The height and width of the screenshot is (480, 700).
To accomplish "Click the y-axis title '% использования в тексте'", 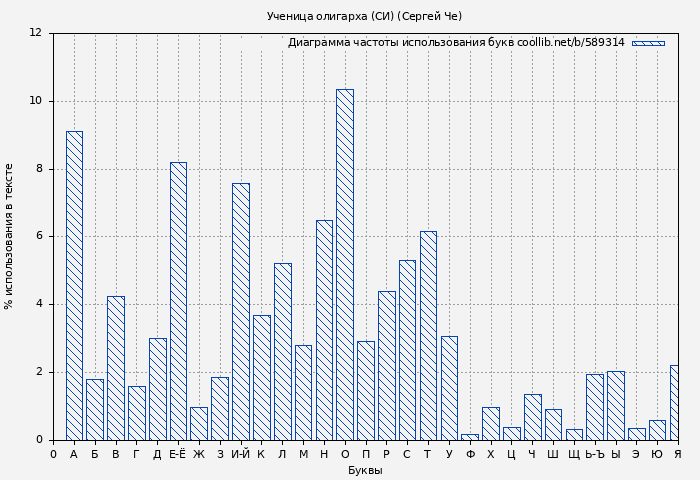I will 10,236.
